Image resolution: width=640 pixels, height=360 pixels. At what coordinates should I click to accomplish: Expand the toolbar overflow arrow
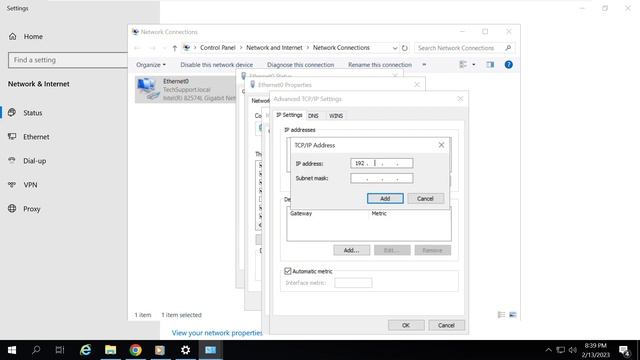coord(424,64)
